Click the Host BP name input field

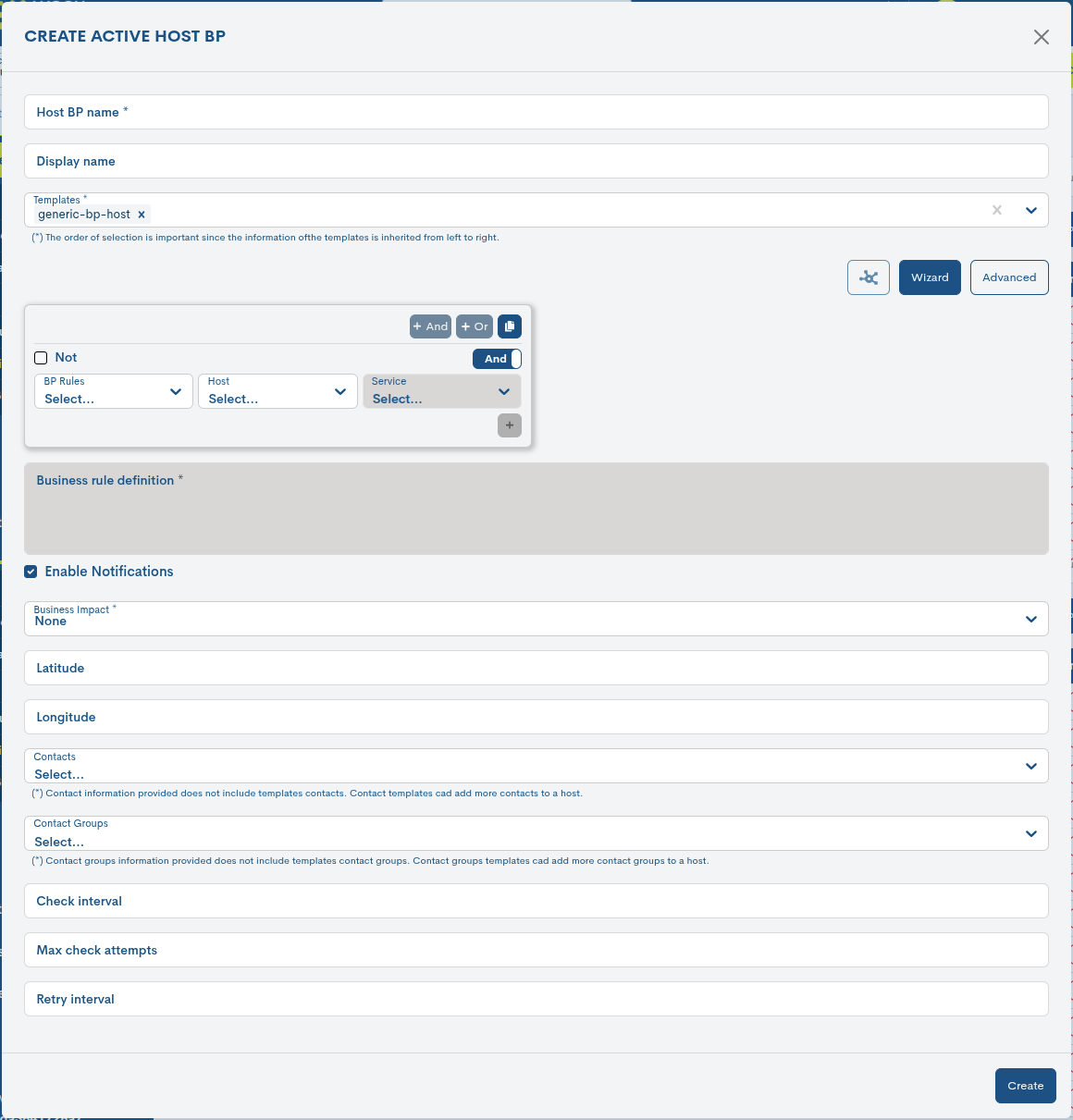pos(536,112)
